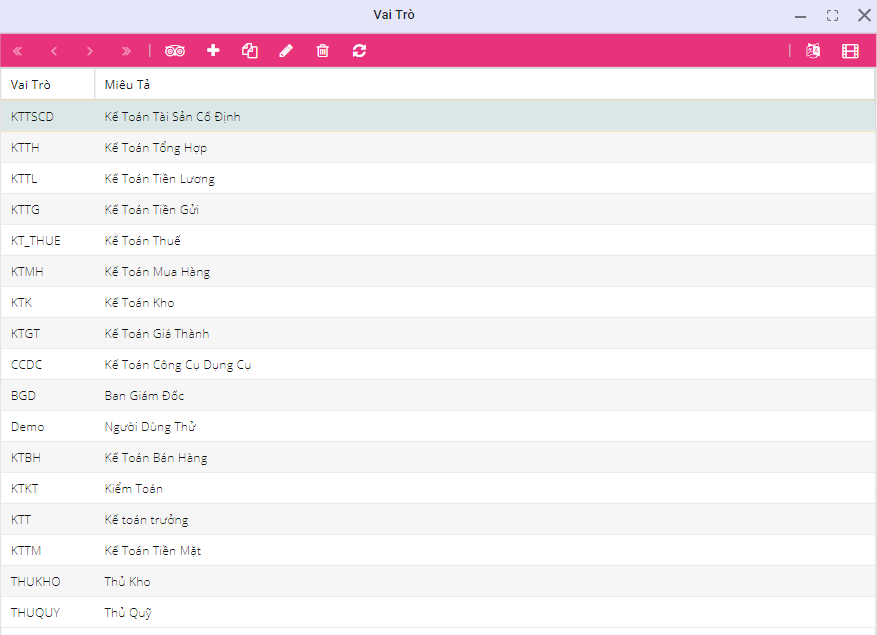Click the copy/duplicate icon
This screenshot has height=635, width=877.
pos(250,51)
